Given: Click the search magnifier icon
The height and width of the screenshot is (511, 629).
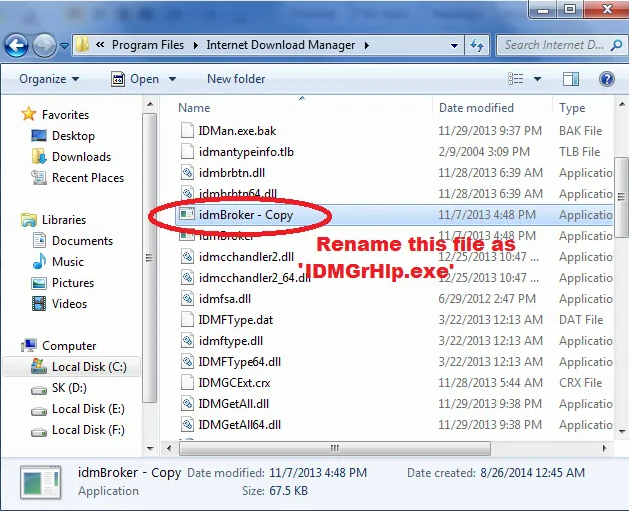Looking at the screenshot, I should point(616,45).
